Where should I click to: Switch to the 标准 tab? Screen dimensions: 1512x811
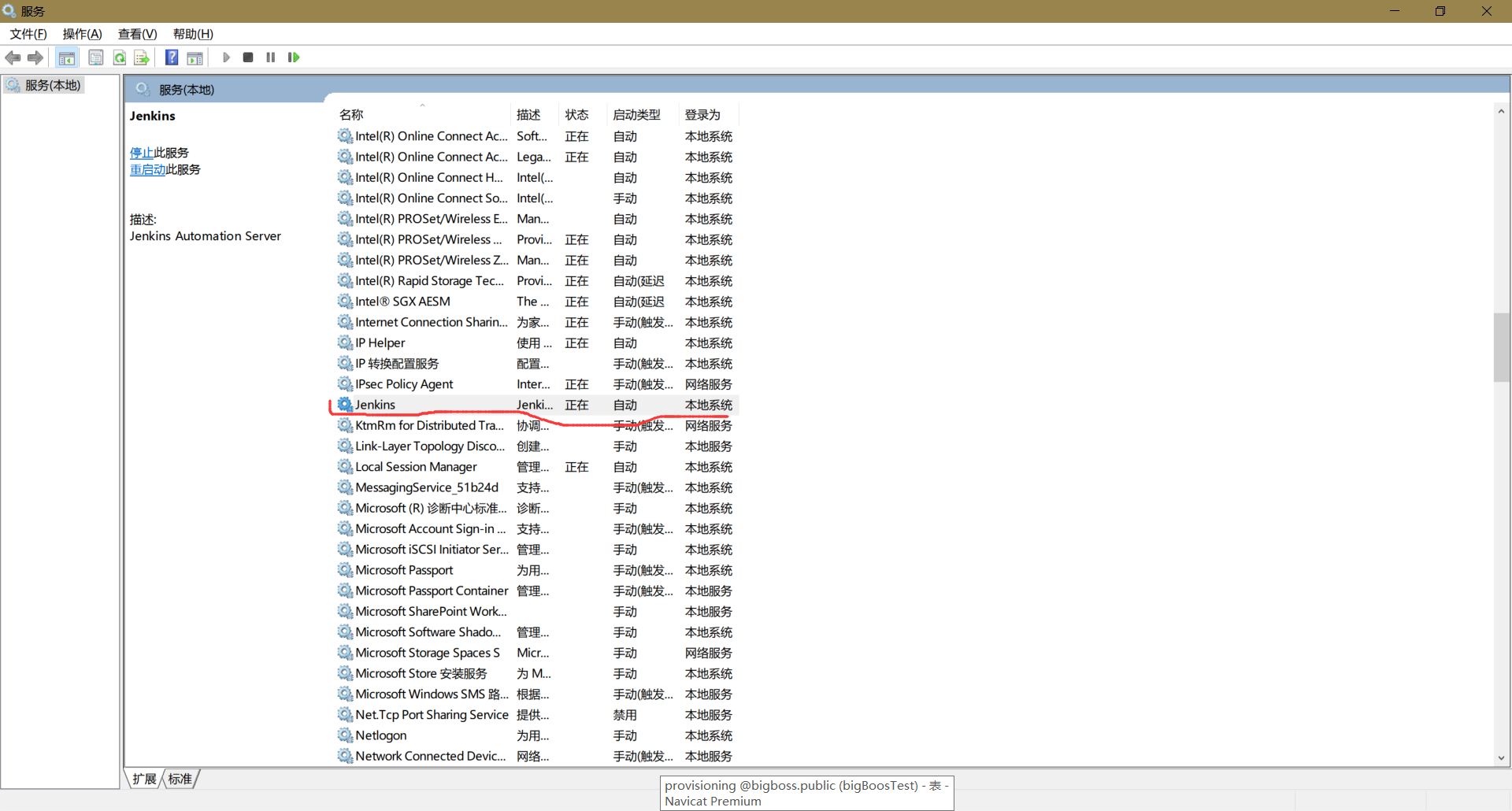coord(180,779)
